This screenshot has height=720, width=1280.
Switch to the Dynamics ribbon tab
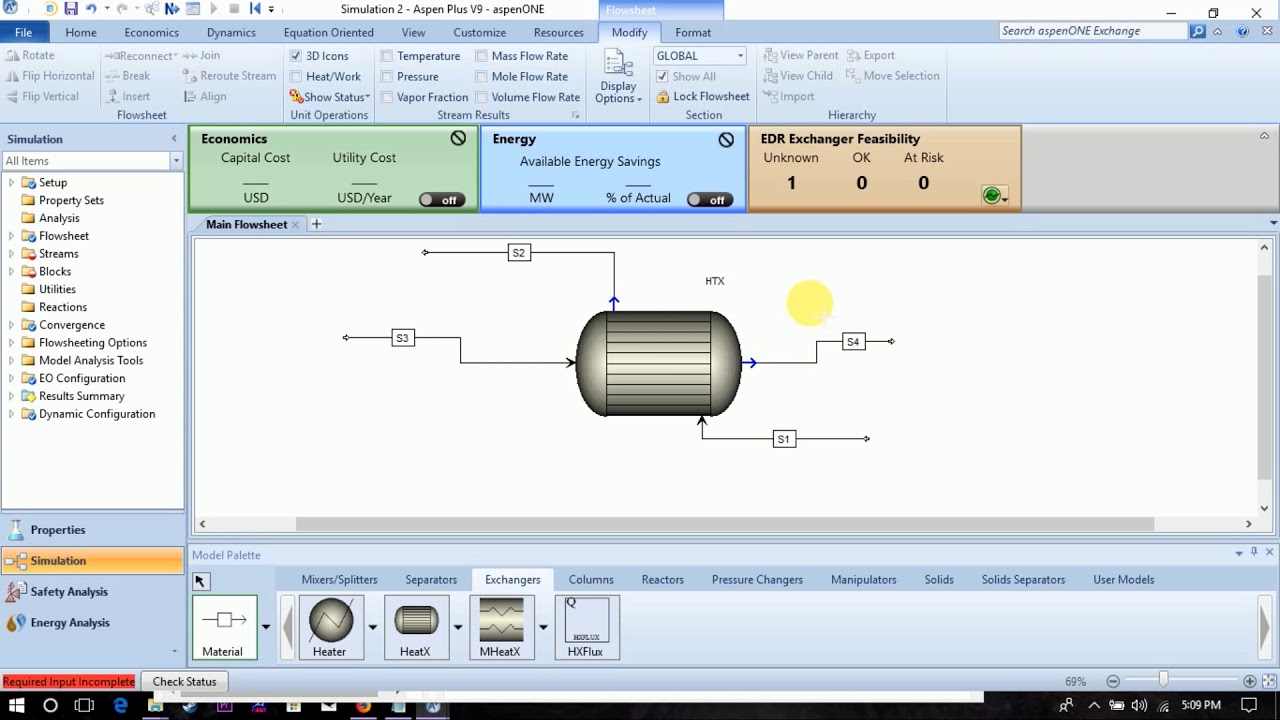[231, 32]
